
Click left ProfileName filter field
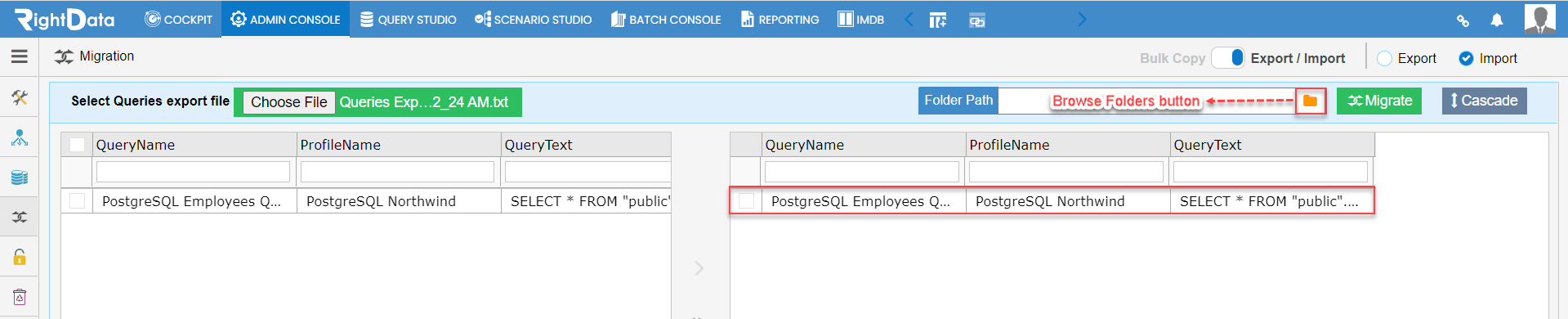click(x=397, y=172)
